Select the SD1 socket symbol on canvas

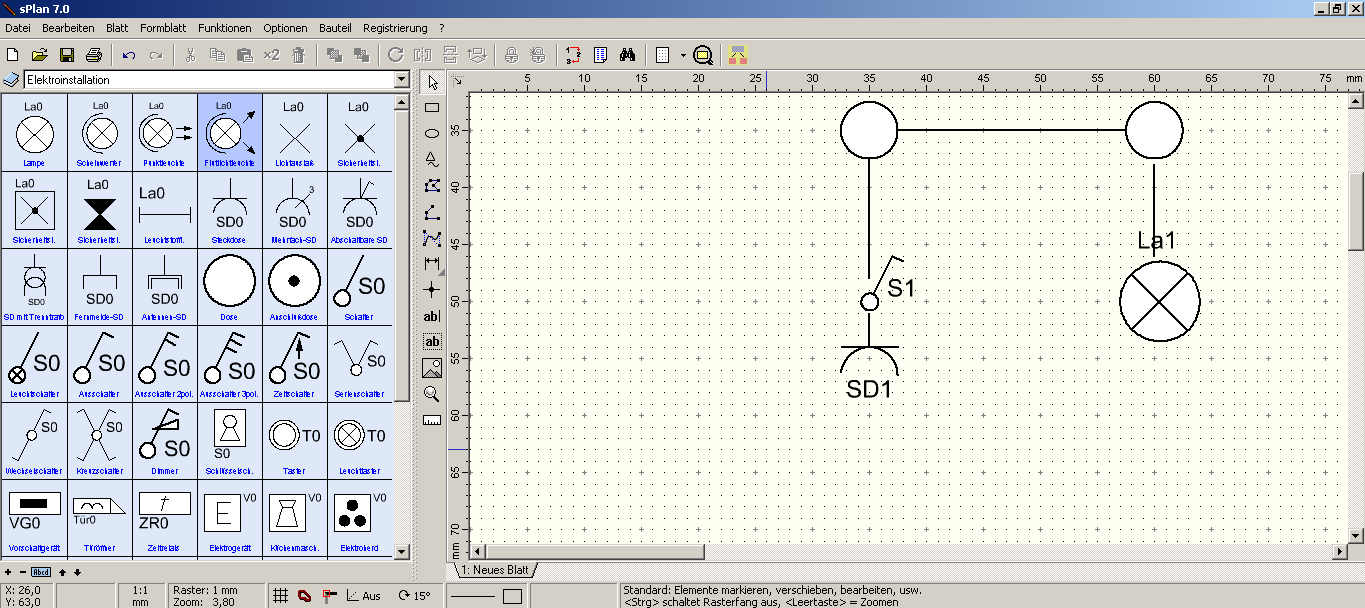point(869,373)
